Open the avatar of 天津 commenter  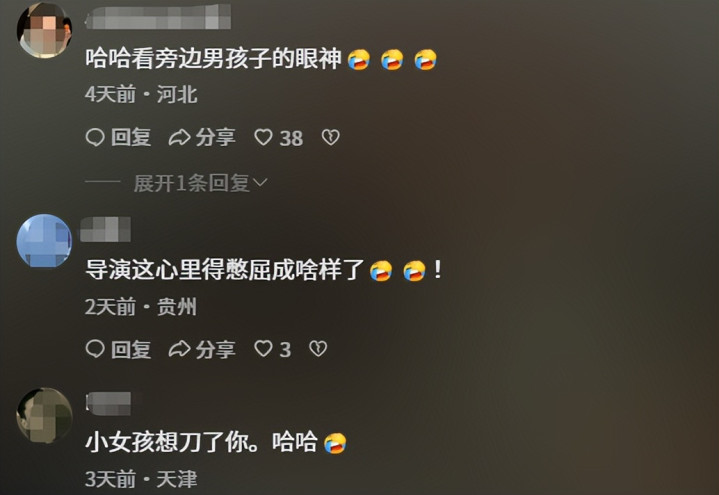click(44, 416)
